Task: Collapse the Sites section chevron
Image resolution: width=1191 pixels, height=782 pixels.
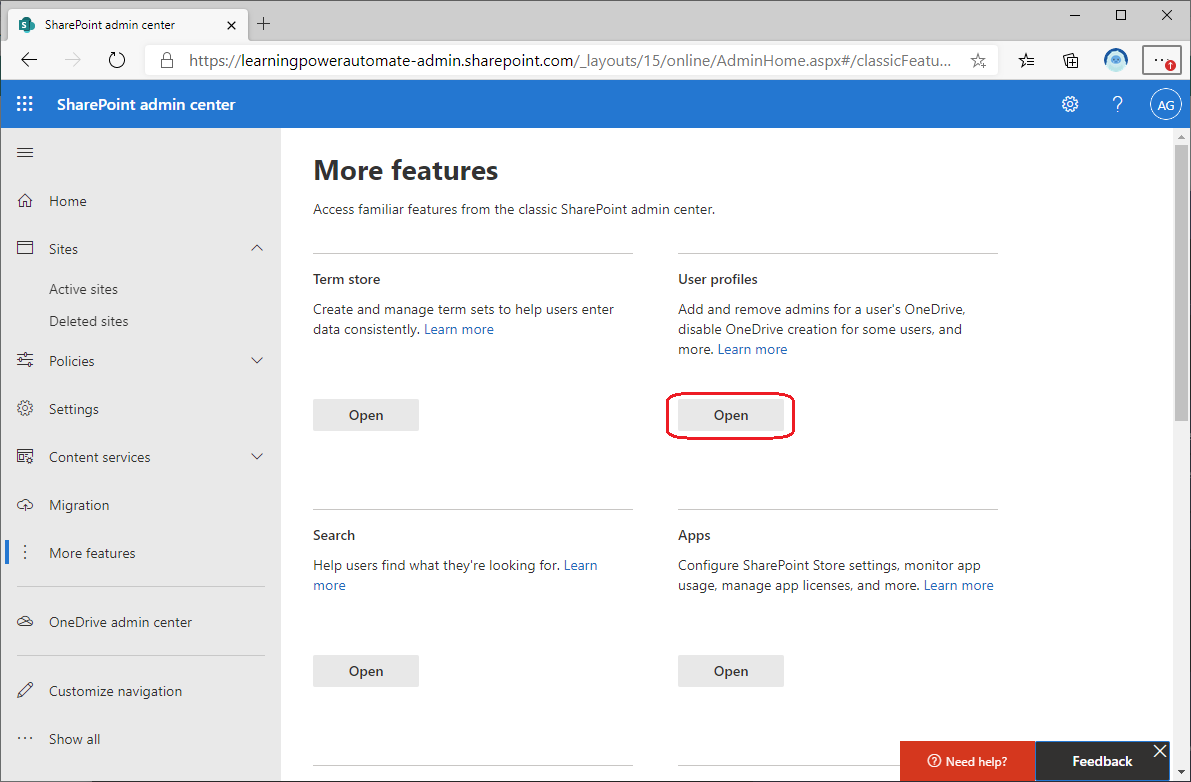Action: [x=257, y=248]
